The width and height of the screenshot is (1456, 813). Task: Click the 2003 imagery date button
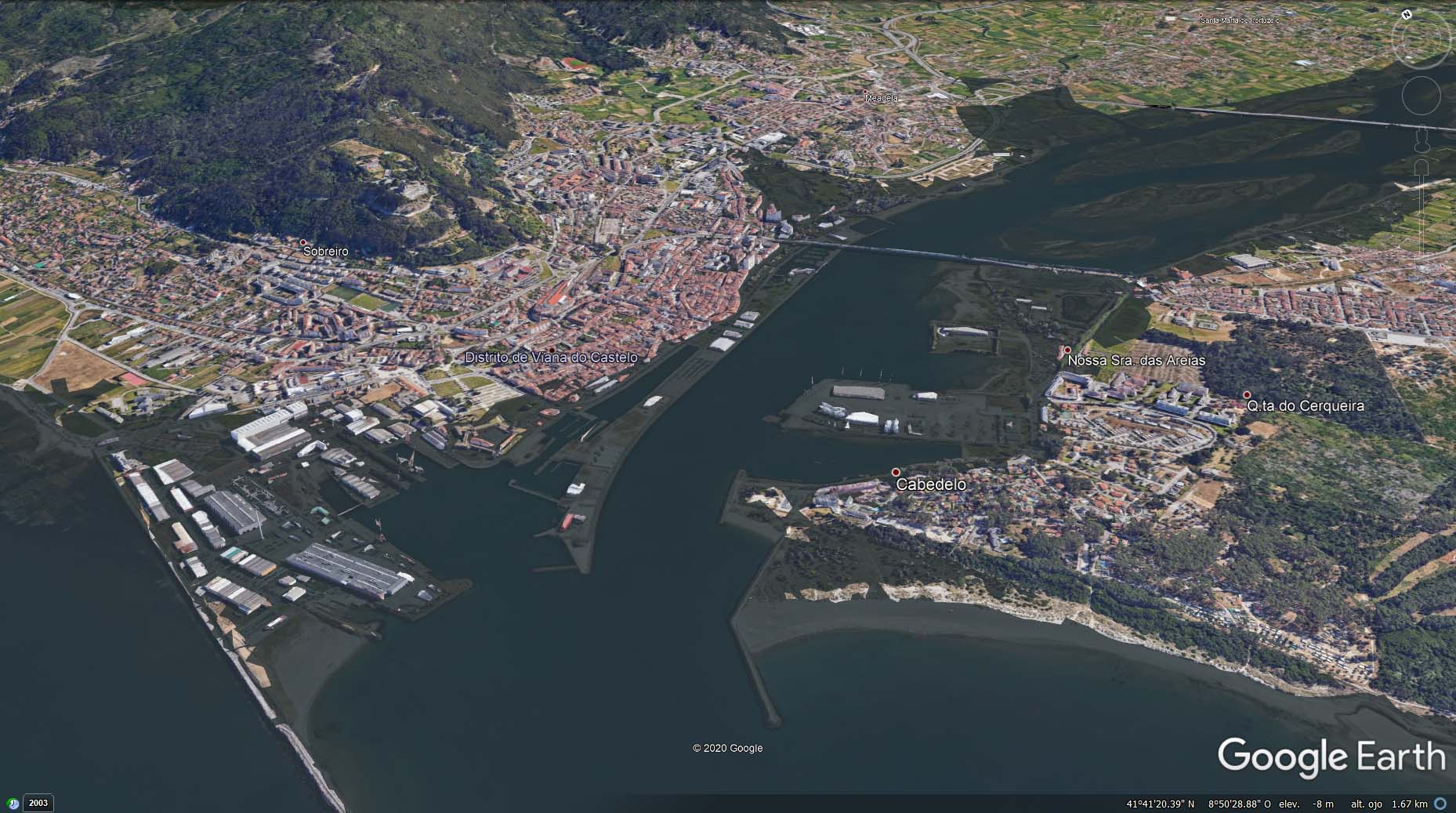[x=38, y=803]
